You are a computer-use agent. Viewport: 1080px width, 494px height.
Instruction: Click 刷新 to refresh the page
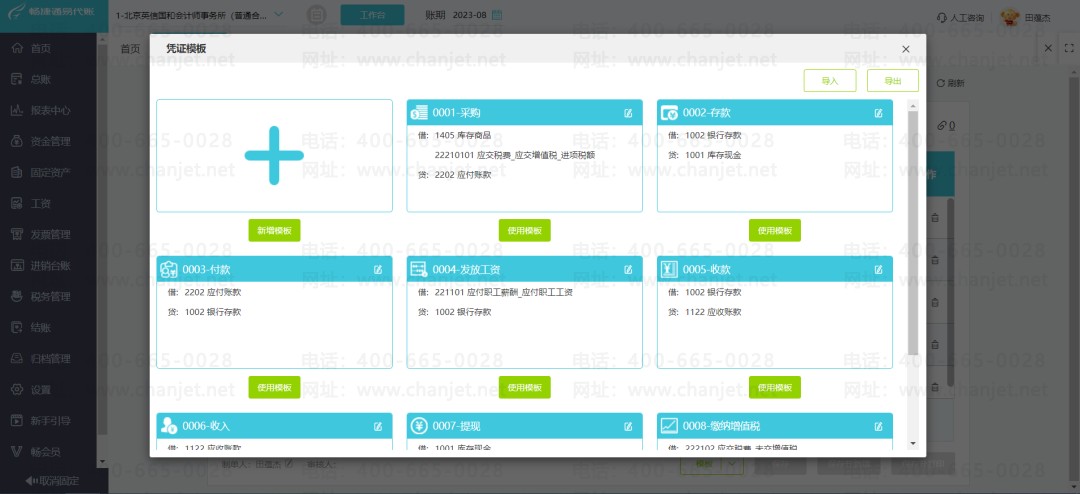click(951, 83)
